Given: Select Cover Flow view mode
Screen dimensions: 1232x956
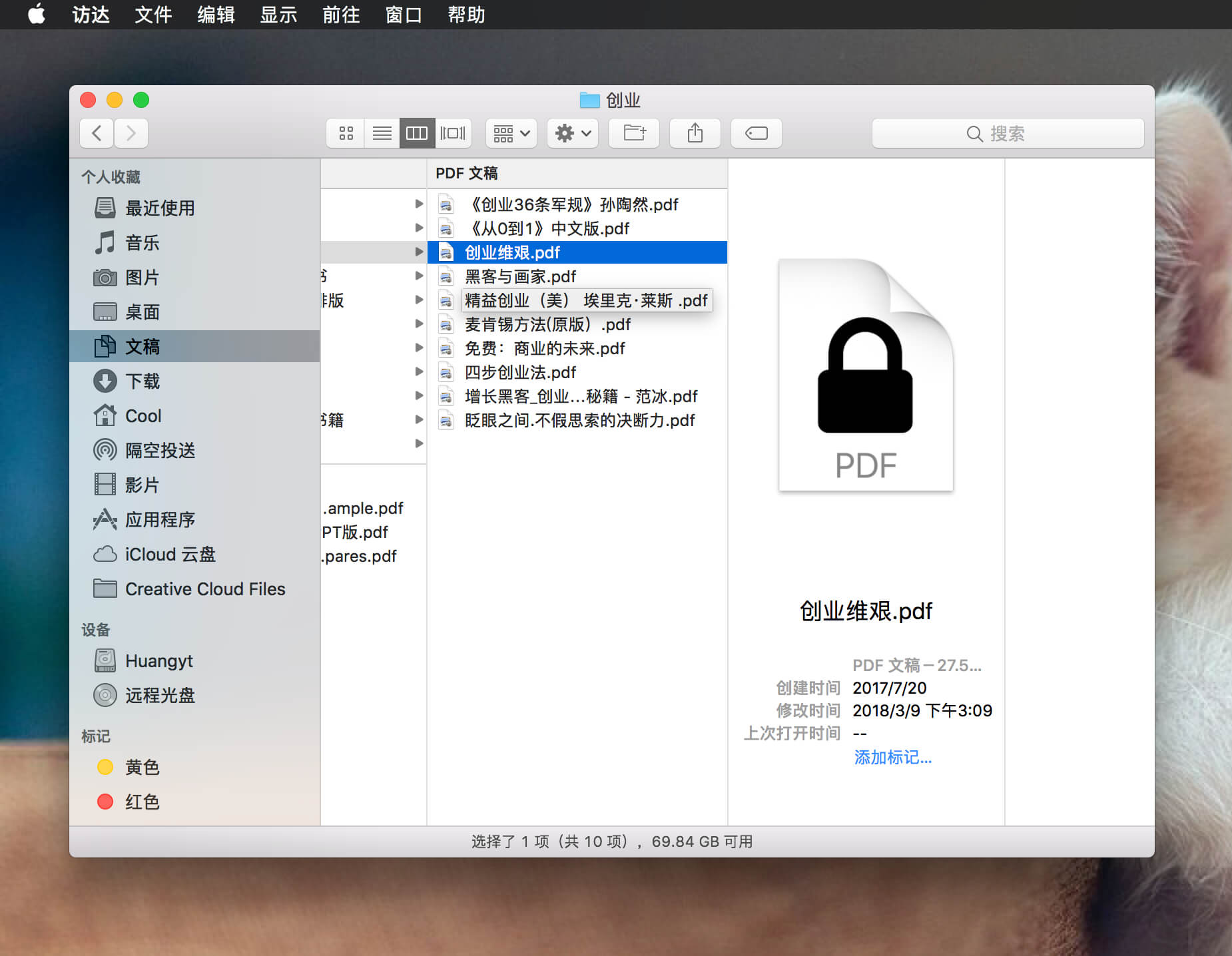Looking at the screenshot, I should pyautogui.click(x=453, y=133).
